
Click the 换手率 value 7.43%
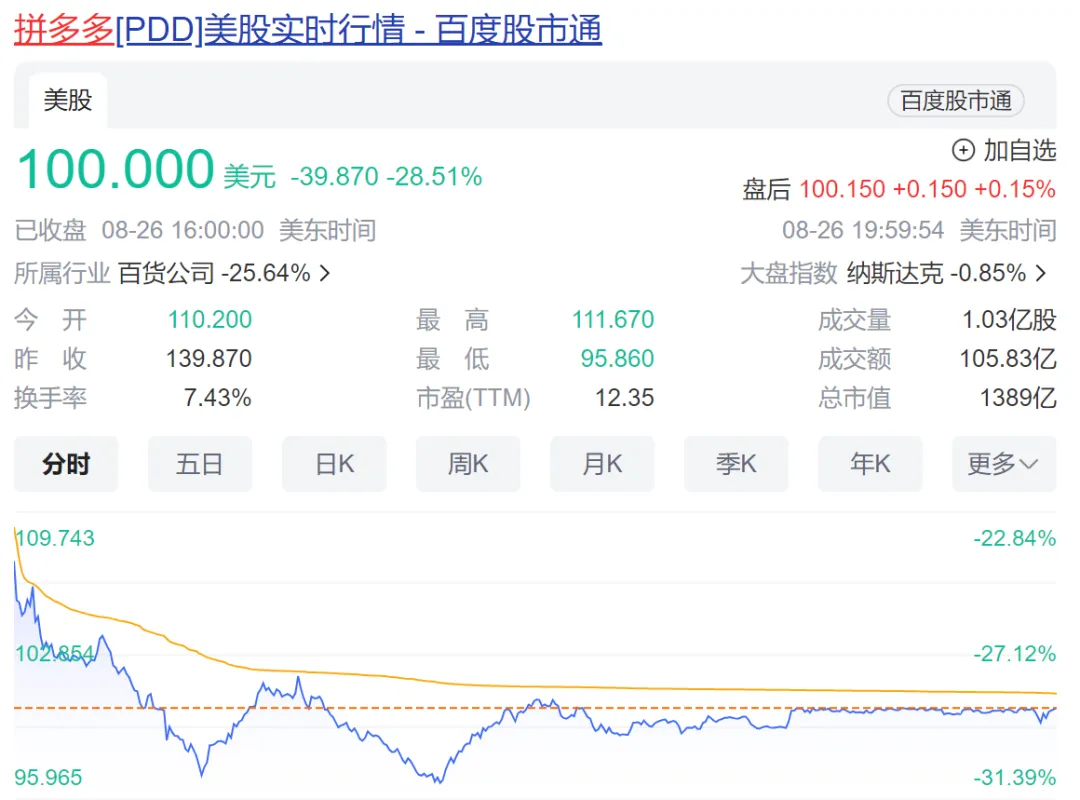[x=218, y=398]
